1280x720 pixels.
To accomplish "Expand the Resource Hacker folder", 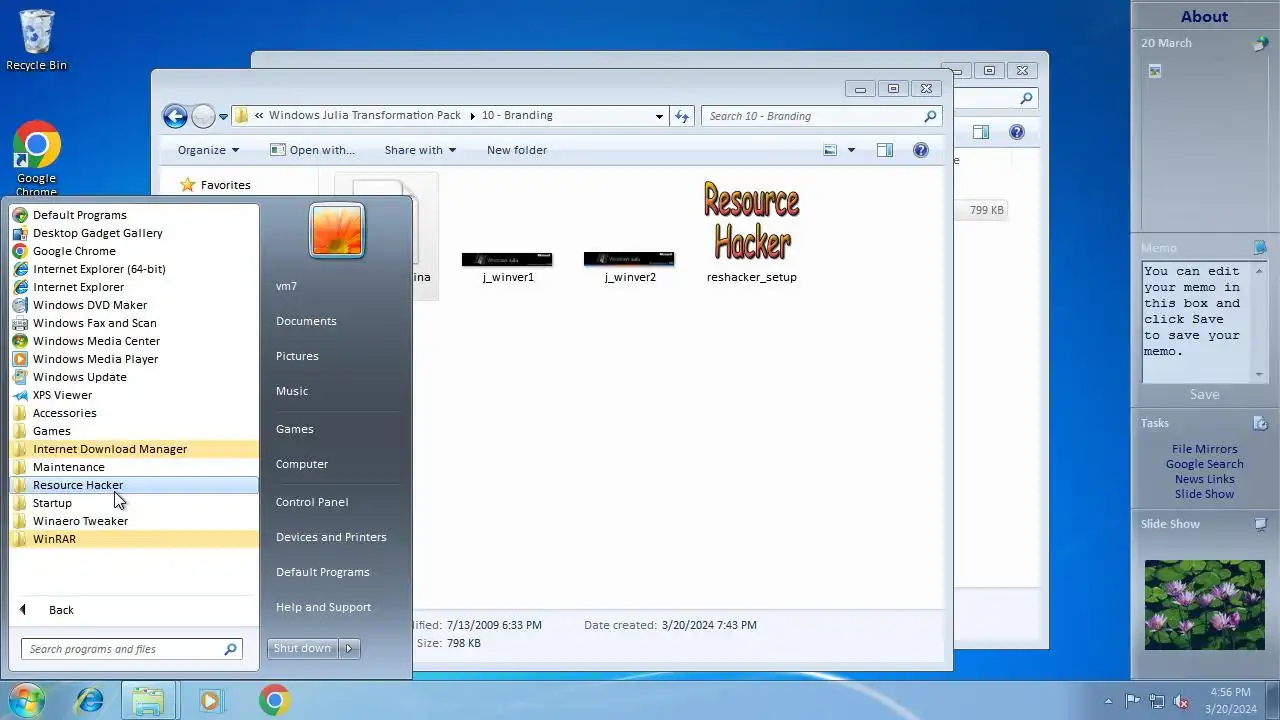I will [x=134, y=485].
